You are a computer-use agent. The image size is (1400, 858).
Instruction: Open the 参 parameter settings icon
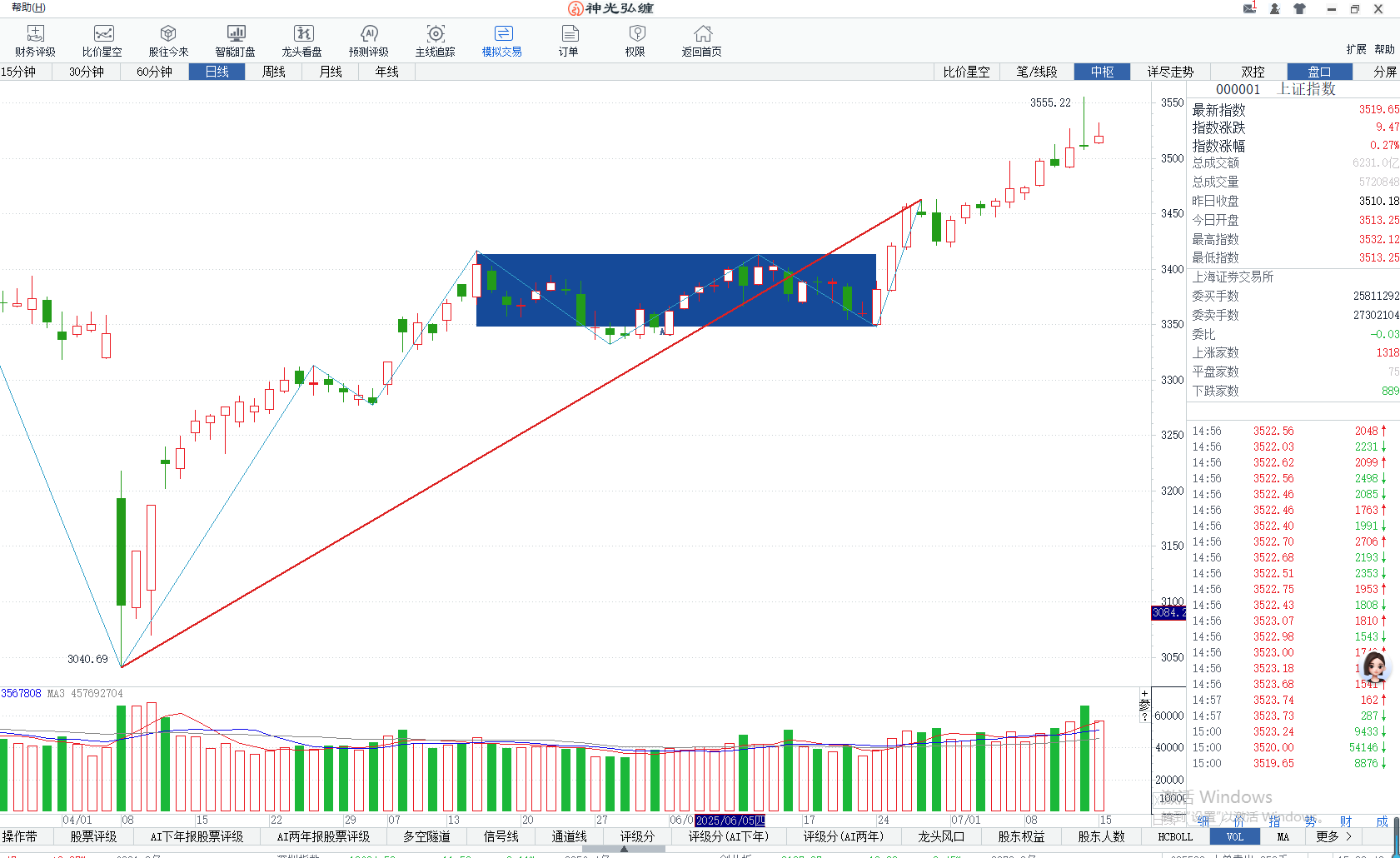coord(1144,705)
